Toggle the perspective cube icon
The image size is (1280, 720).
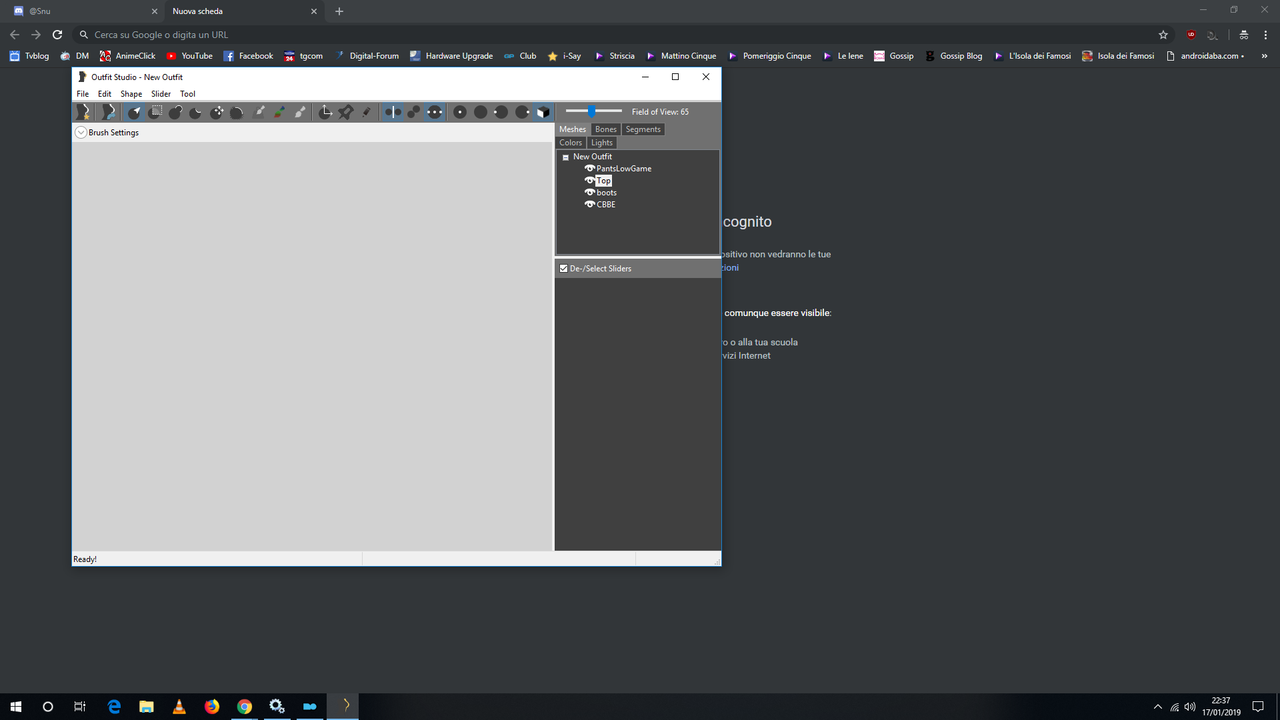pos(543,112)
